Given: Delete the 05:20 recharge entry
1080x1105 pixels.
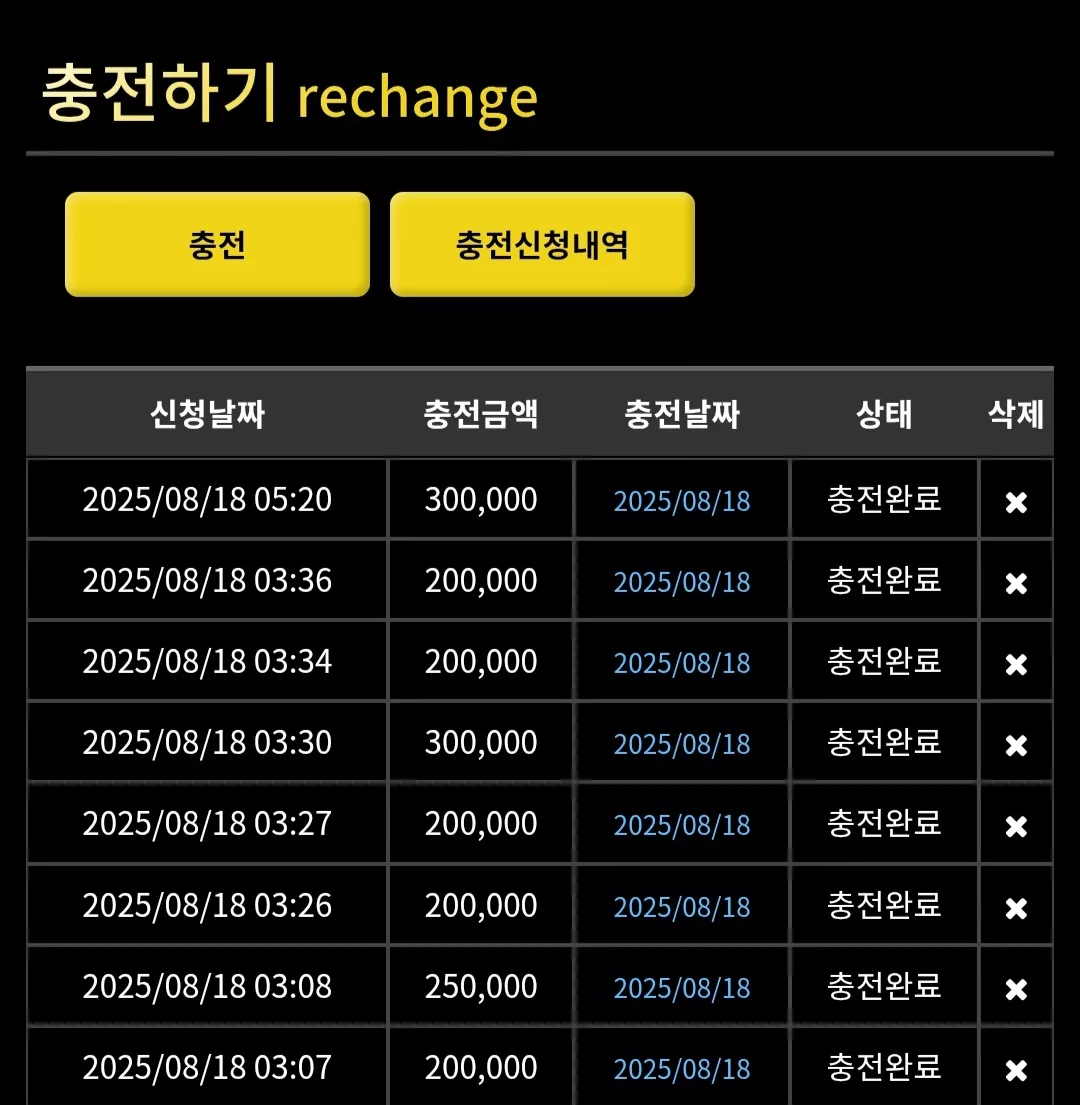Looking at the screenshot, I should (x=1016, y=502).
